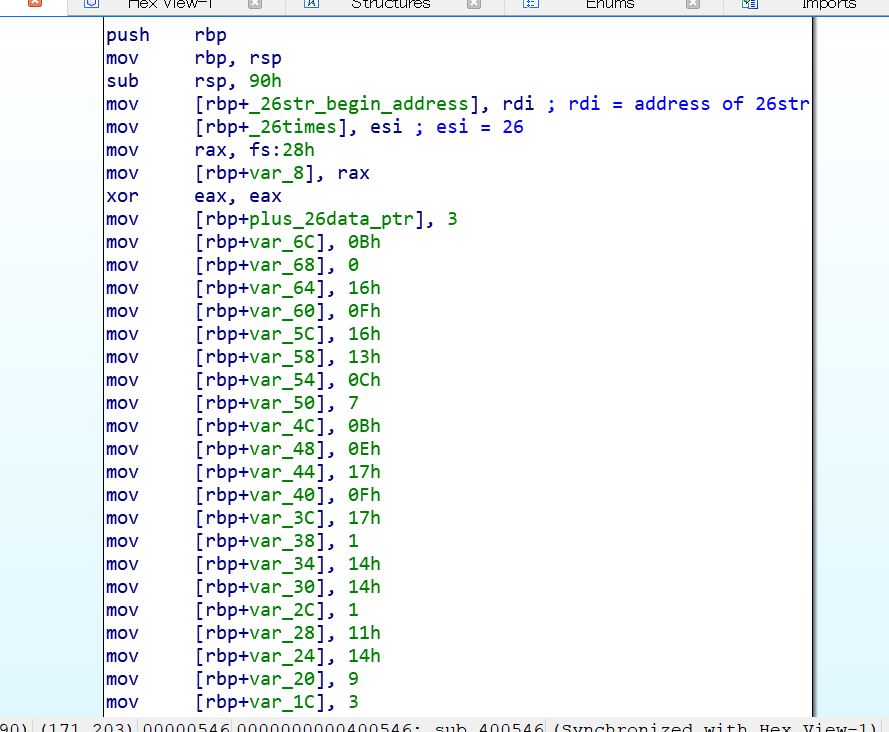The height and width of the screenshot is (732, 889).
Task: Click the 'rbp, rsp' operands
Action: 238,58
